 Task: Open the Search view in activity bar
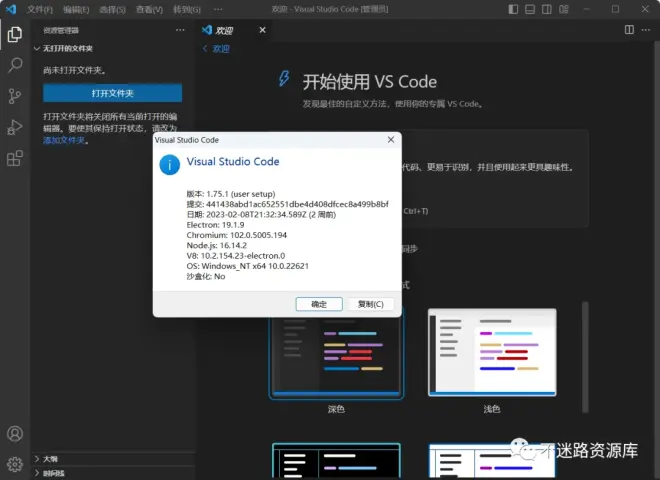(x=15, y=65)
